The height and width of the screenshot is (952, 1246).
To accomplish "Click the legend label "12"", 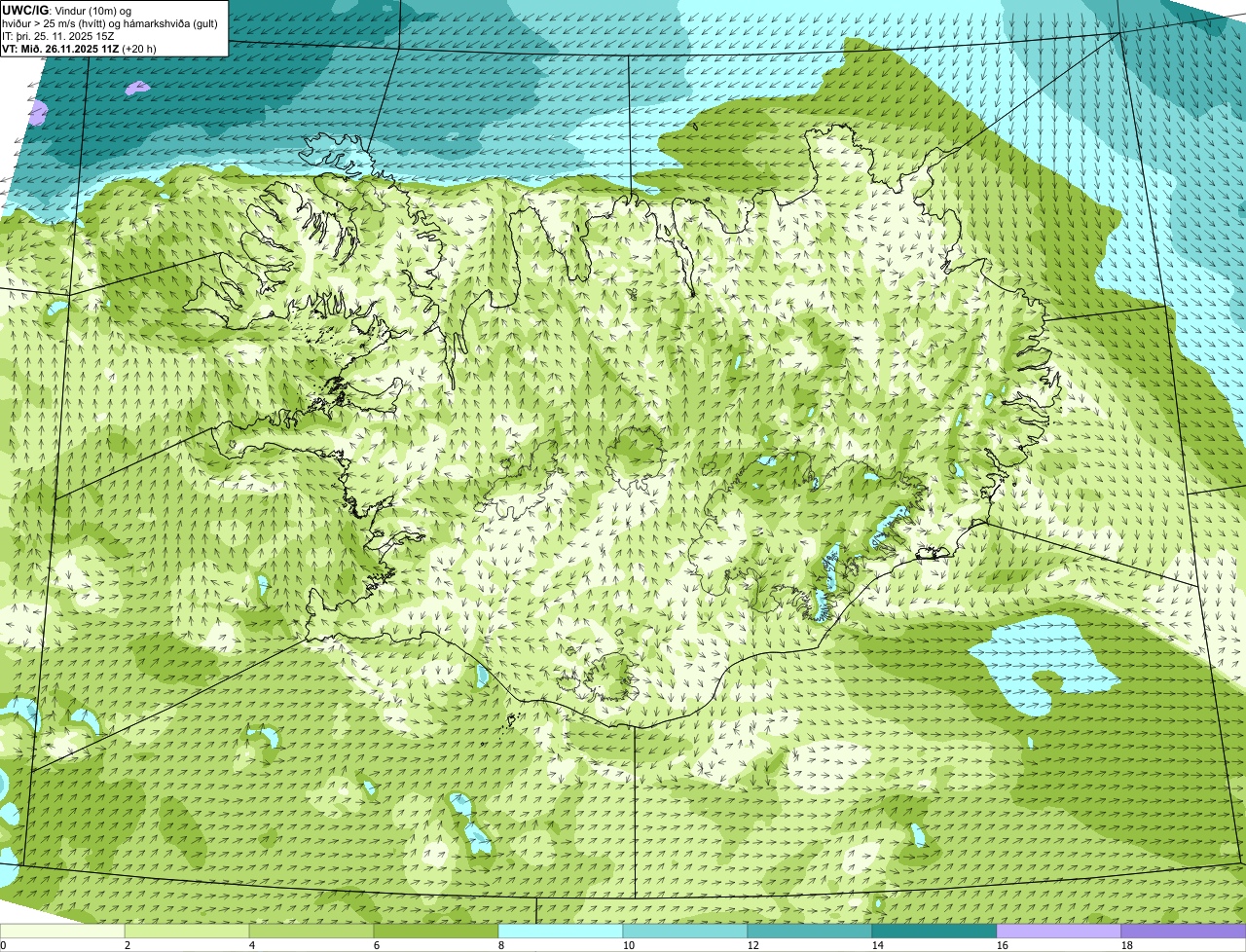I will click(753, 945).
